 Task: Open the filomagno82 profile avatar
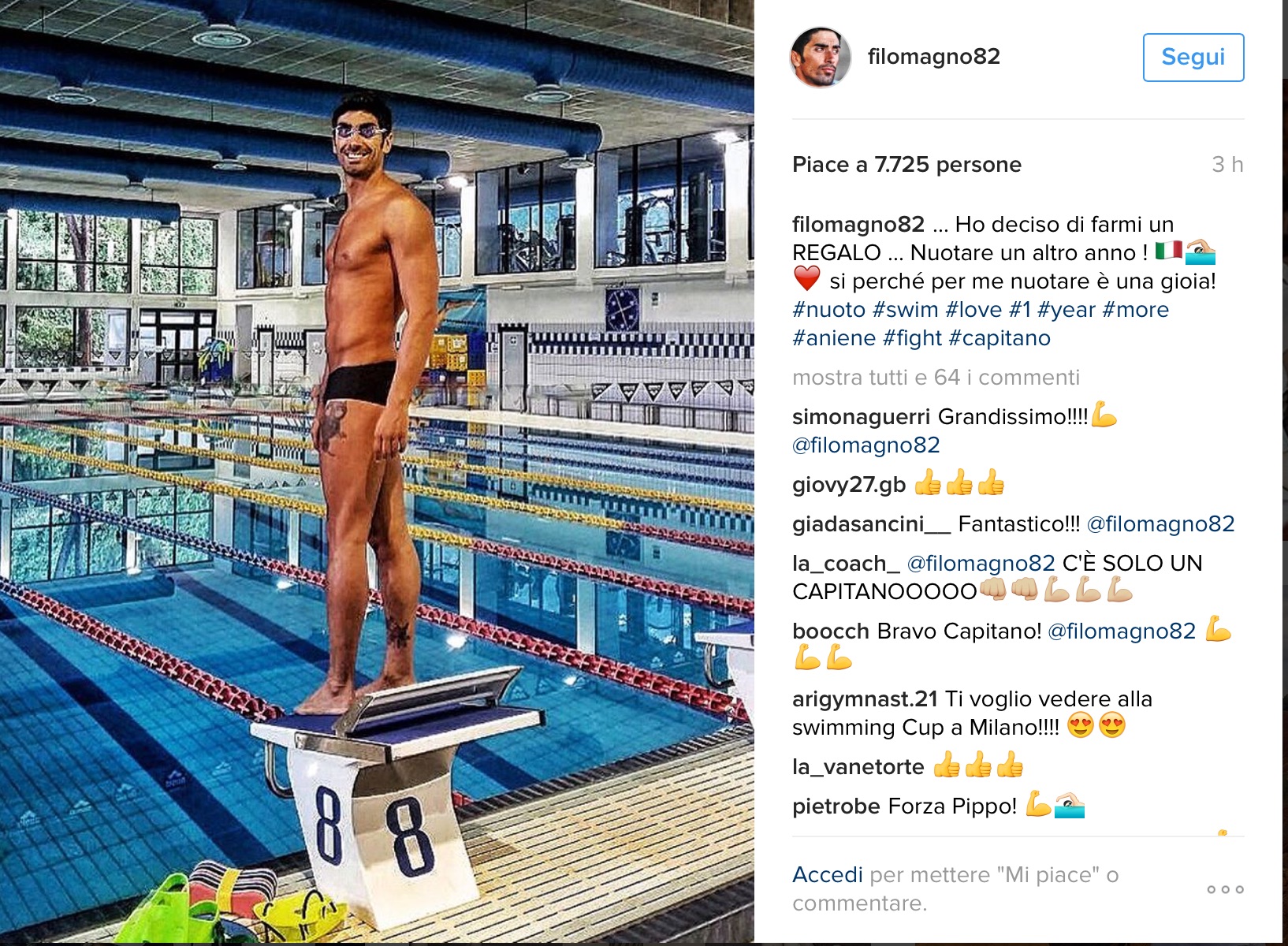pos(821,57)
